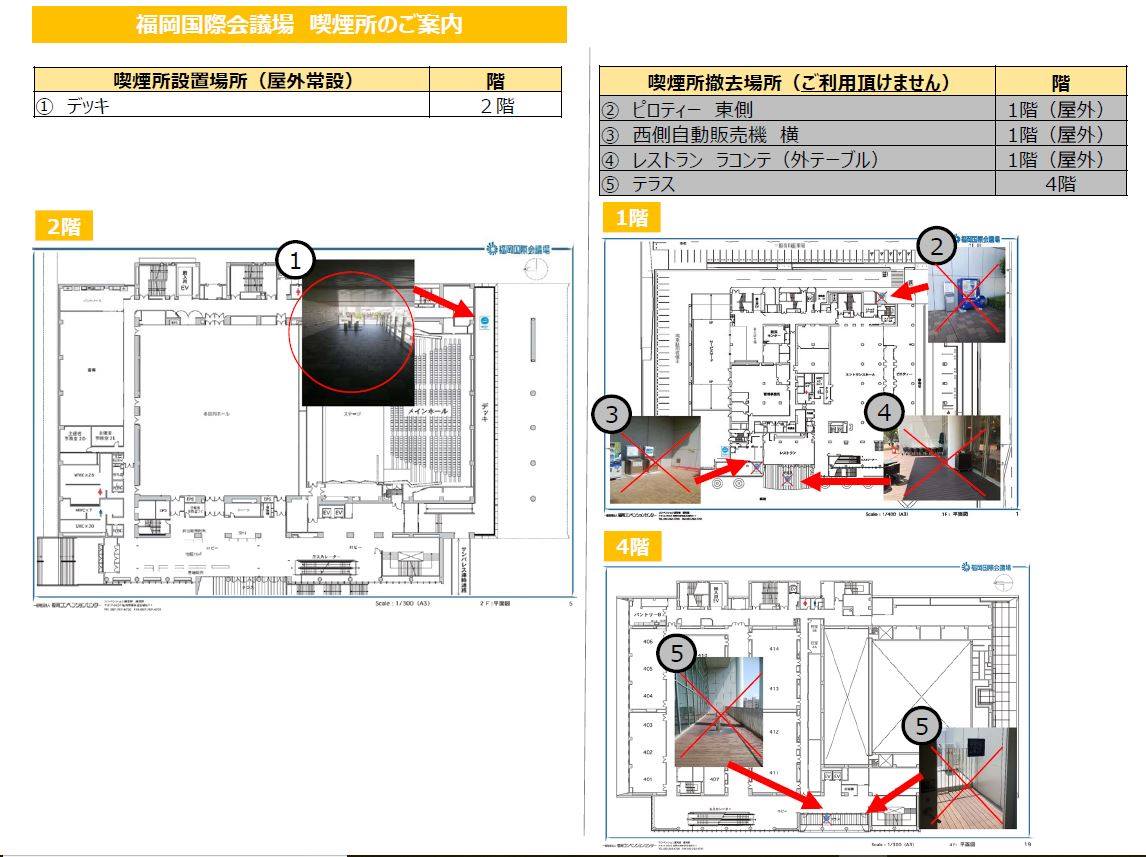Click the 2F：平面図 caption
Screen dimensions: 1146x857
[495, 603]
